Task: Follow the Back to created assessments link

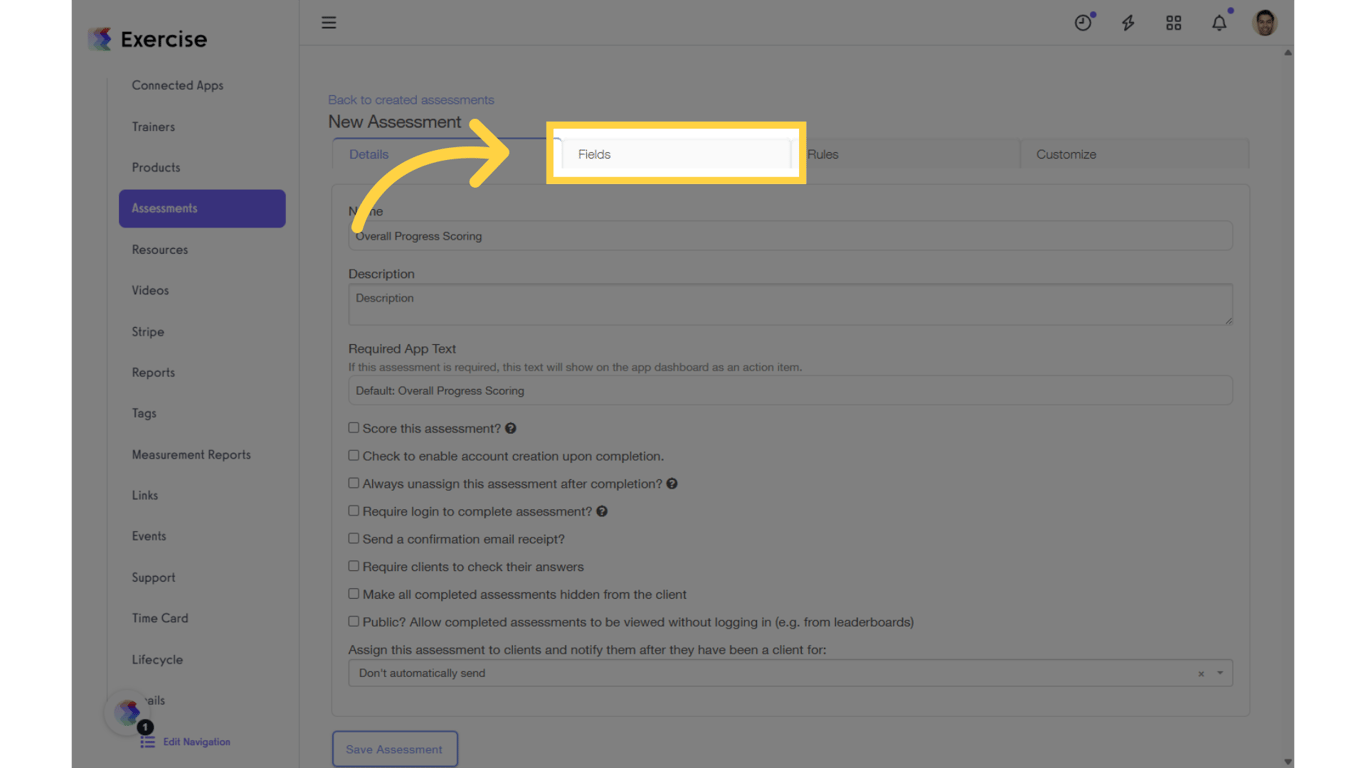Action: (411, 99)
